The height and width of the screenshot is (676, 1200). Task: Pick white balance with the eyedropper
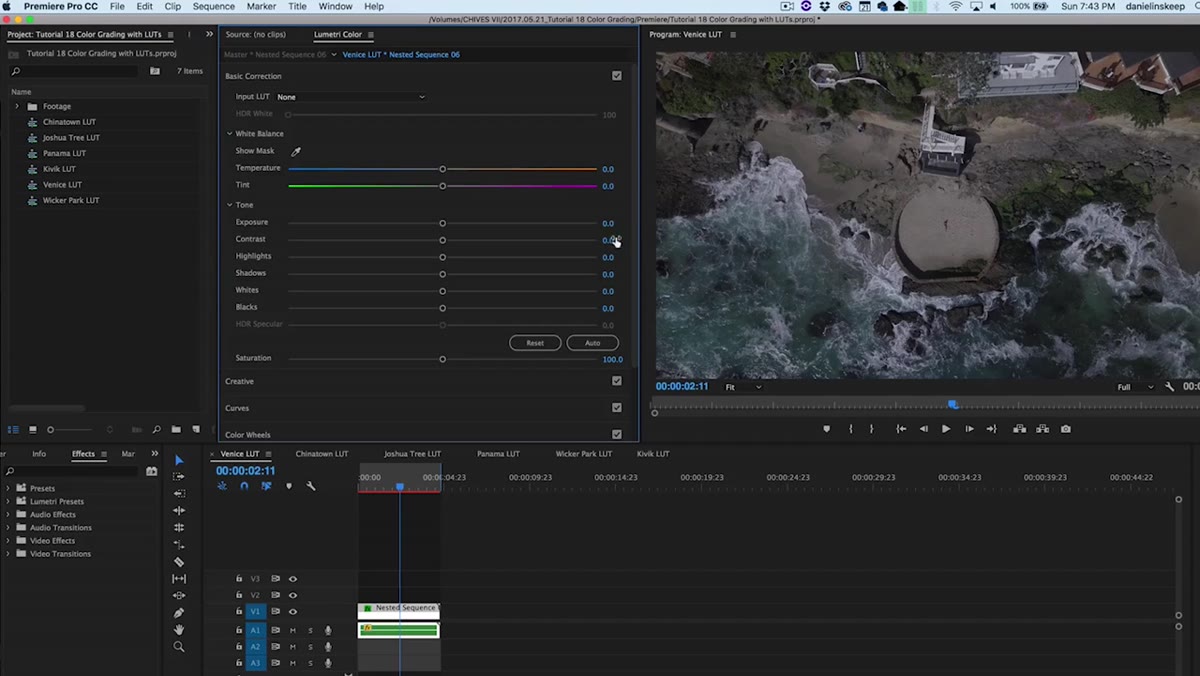(x=296, y=151)
